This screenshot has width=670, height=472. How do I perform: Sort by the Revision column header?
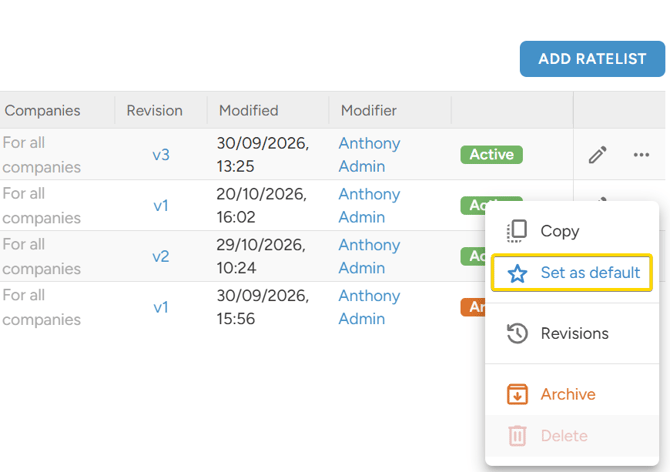pyautogui.click(x=154, y=111)
